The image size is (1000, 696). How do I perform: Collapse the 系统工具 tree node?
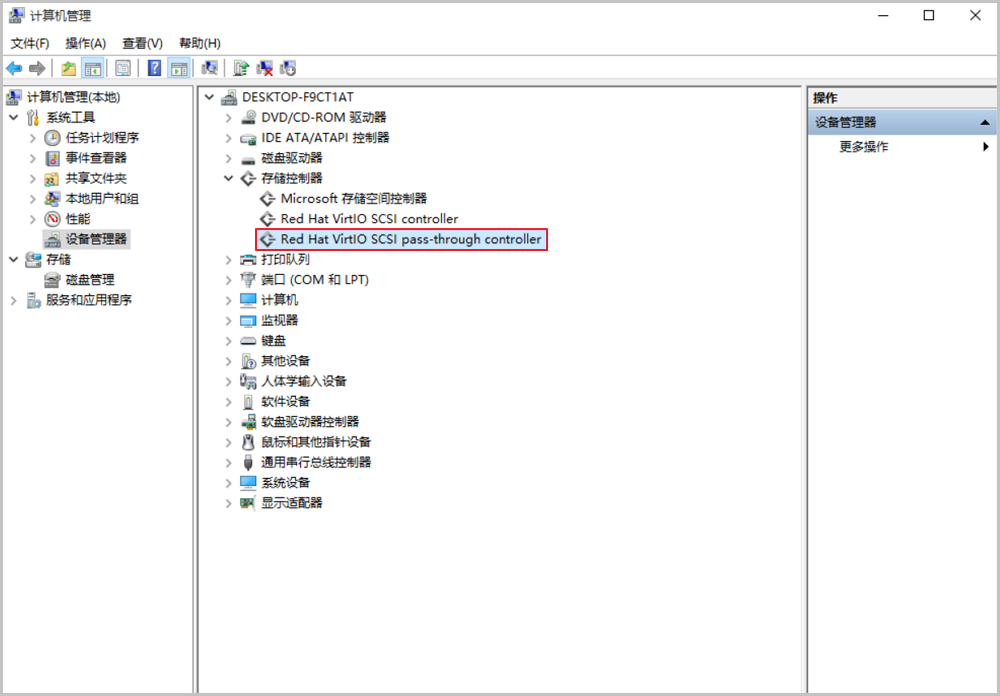(13, 117)
